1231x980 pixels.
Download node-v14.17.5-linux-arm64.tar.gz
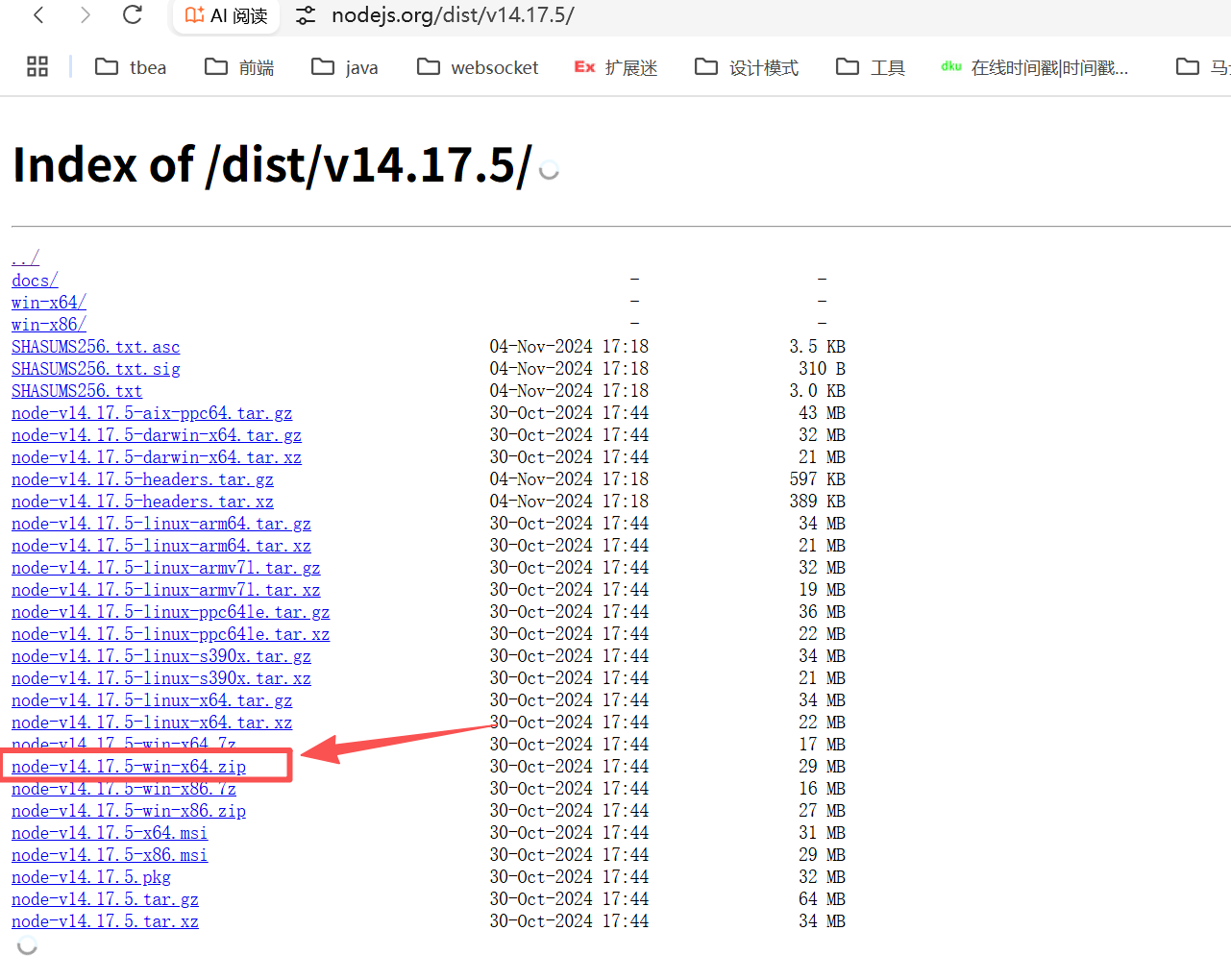(x=161, y=523)
